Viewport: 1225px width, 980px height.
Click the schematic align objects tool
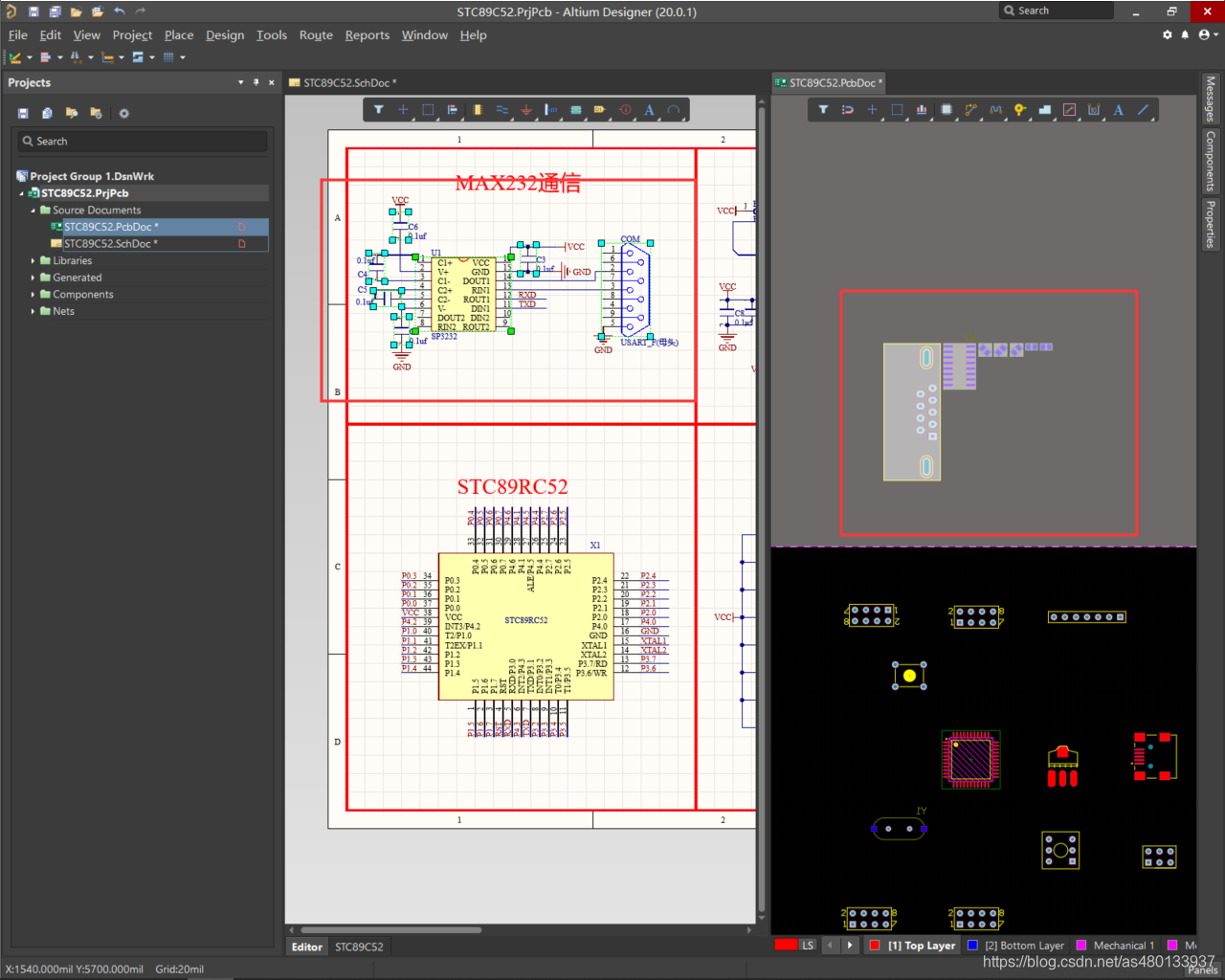(x=453, y=110)
